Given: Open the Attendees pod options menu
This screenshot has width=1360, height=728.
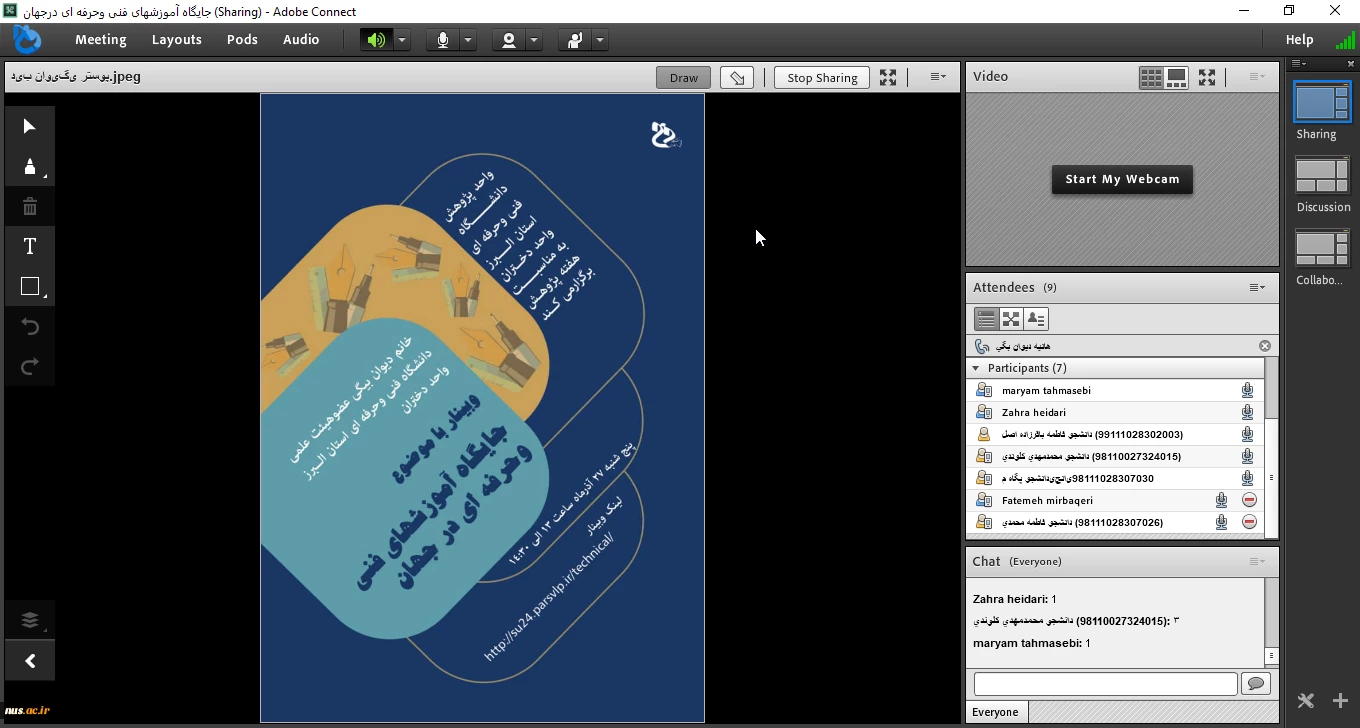Looking at the screenshot, I should tap(1257, 287).
